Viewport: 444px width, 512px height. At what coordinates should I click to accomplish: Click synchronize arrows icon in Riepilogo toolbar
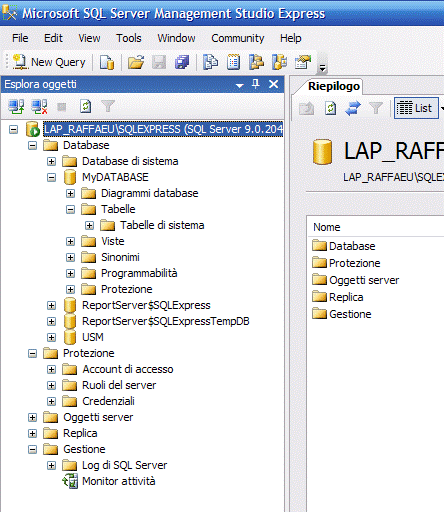point(353,108)
